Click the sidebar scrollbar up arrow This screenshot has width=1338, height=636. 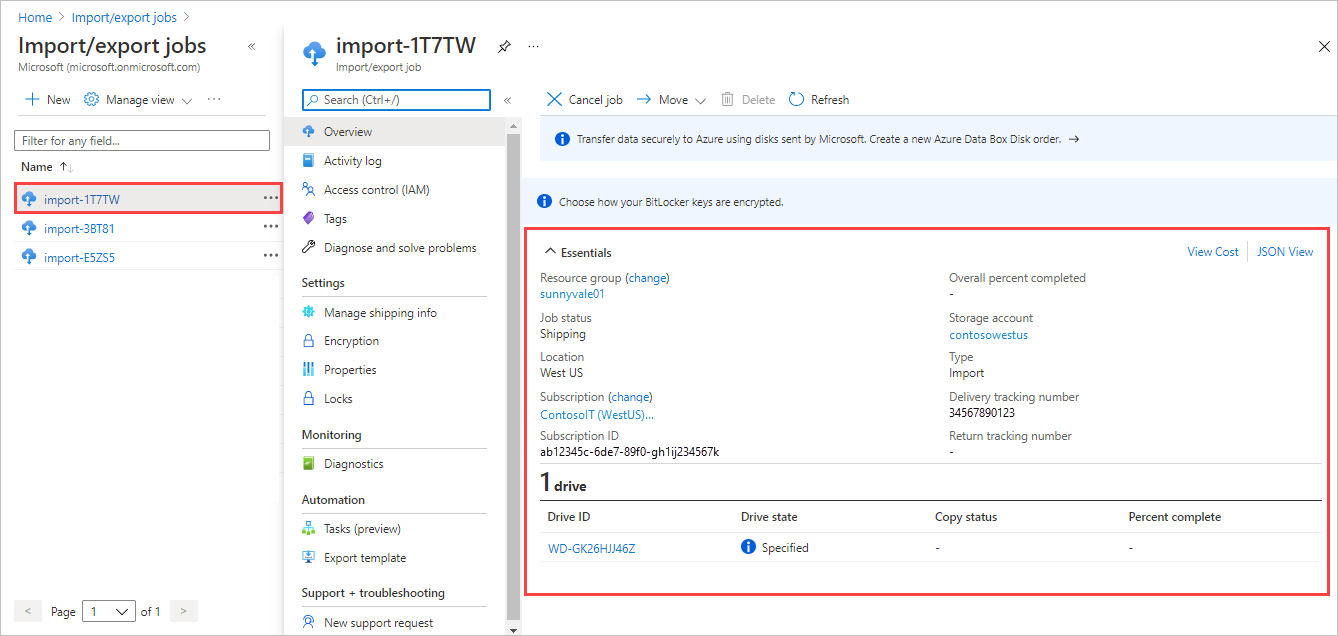[x=514, y=125]
